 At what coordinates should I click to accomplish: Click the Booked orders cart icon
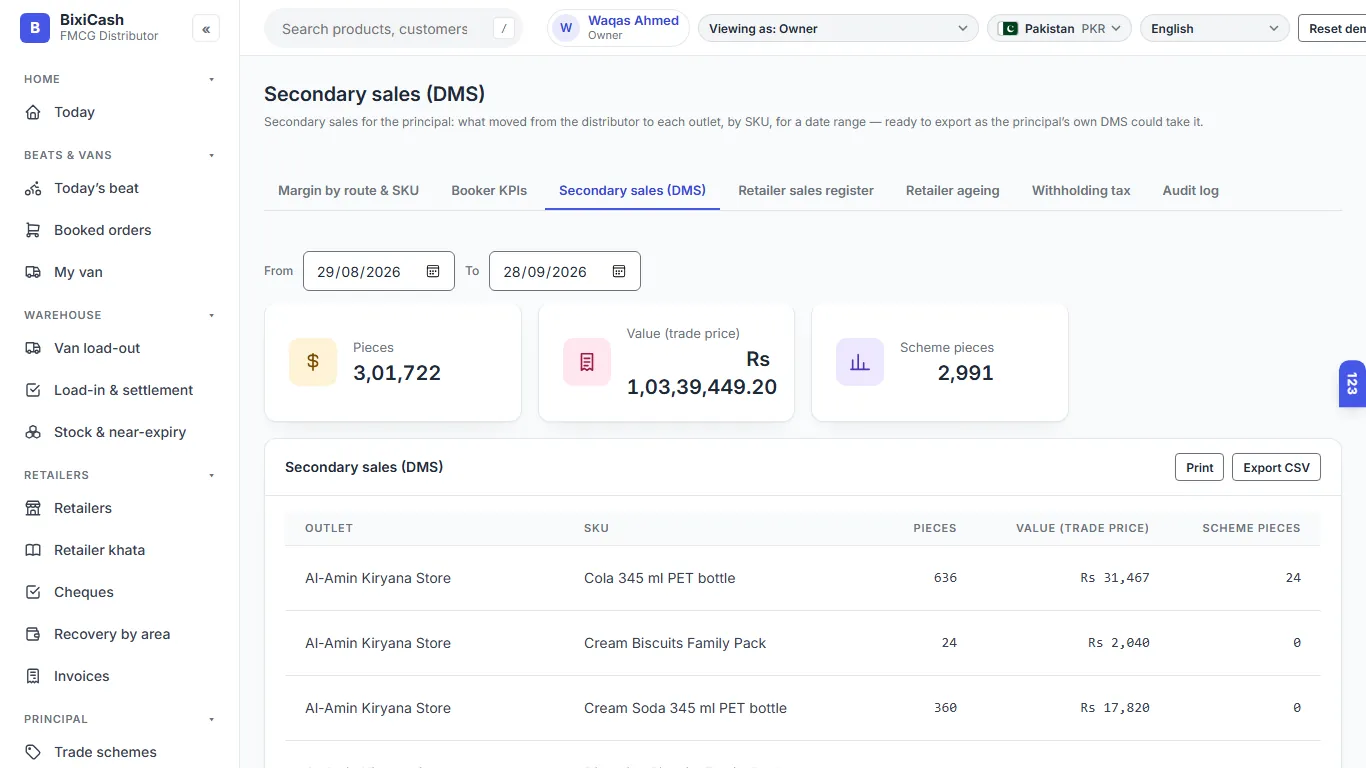pyautogui.click(x=33, y=230)
